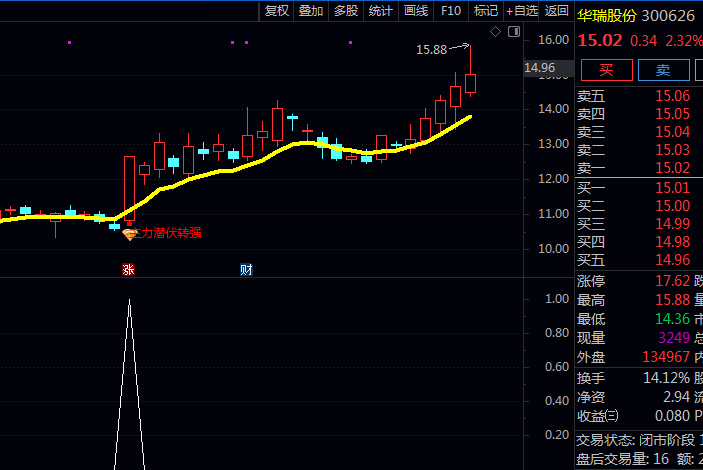703x470 pixels.
Task: Select the 叠加 overlay option
Action: [311, 11]
